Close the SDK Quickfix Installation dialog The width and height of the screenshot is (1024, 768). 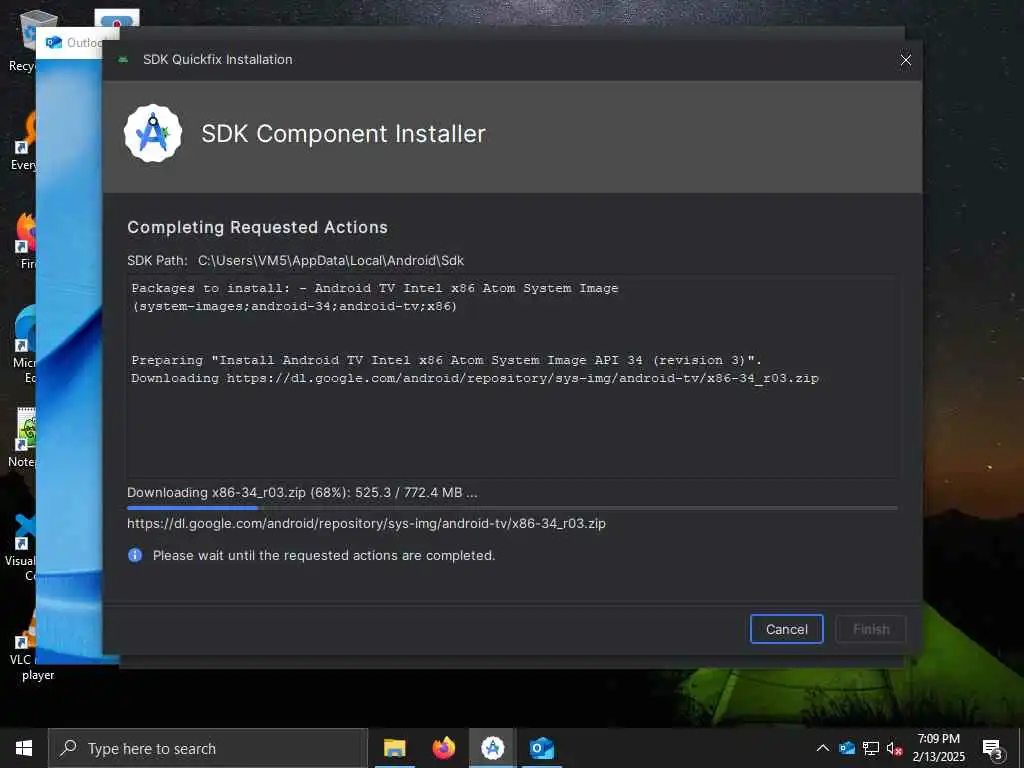click(x=905, y=60)
